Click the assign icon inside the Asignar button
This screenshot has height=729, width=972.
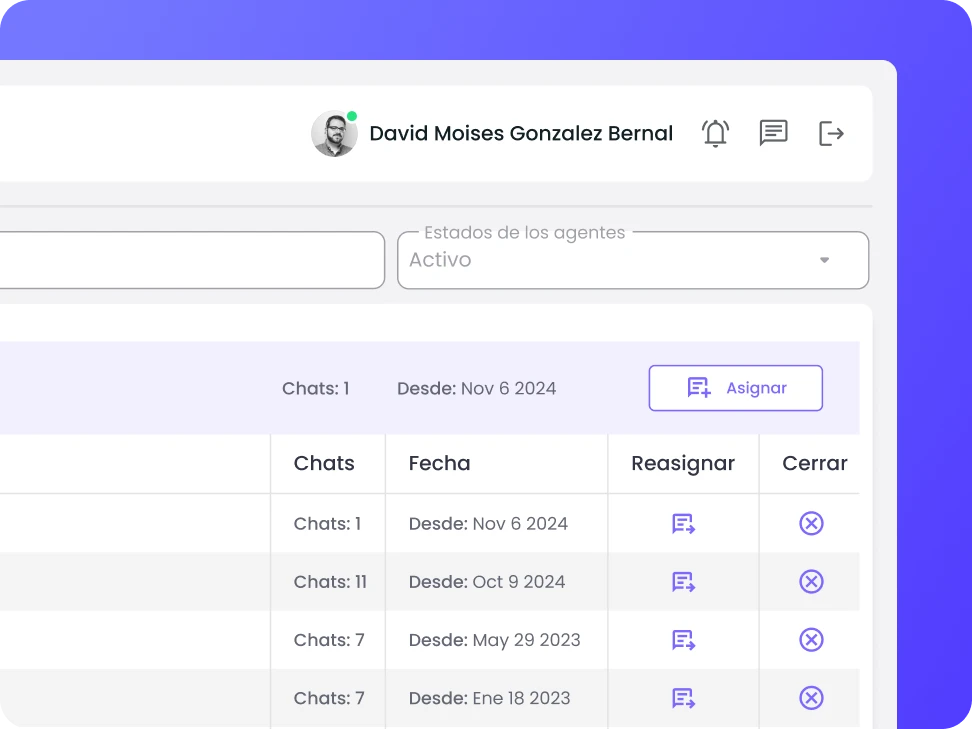point(700,388)
